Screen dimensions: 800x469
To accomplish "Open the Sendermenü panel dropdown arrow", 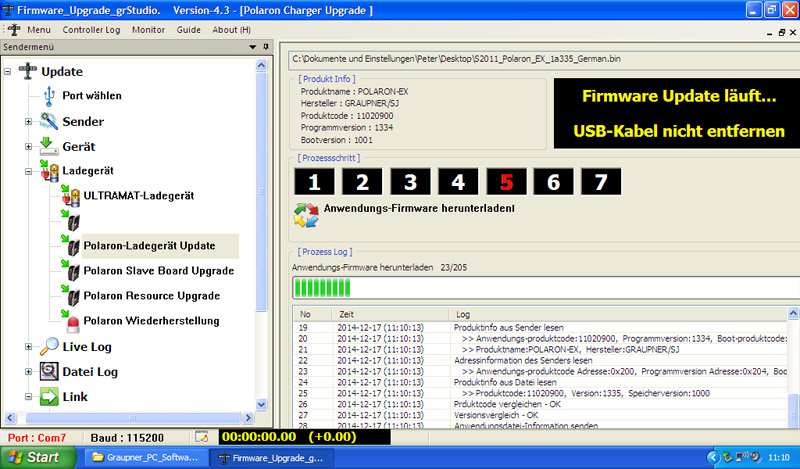I will pyautogui.click(x=252, y=46).
